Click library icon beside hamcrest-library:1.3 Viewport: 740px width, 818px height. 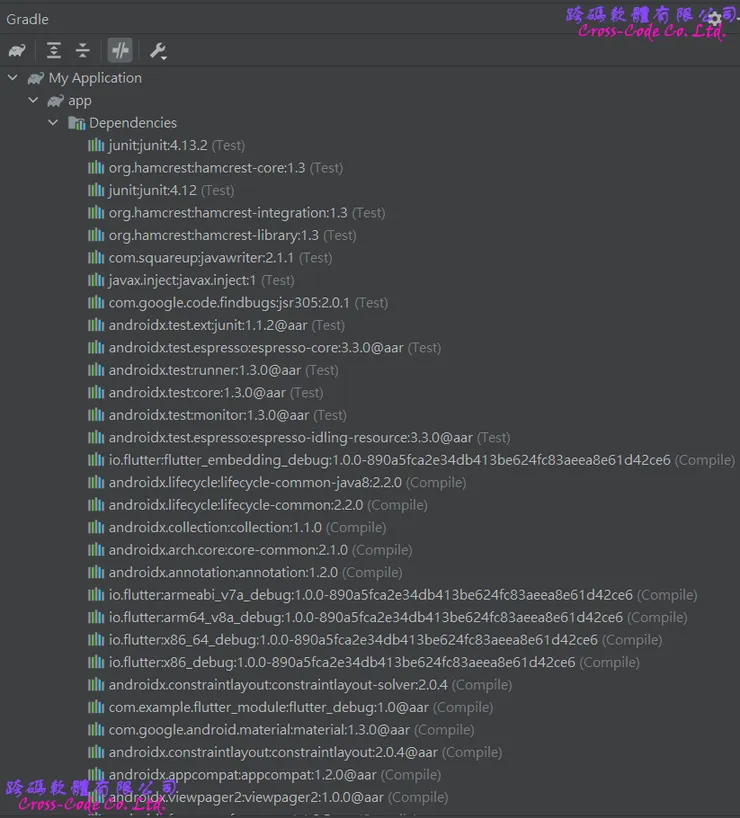(x=96, y=235)
